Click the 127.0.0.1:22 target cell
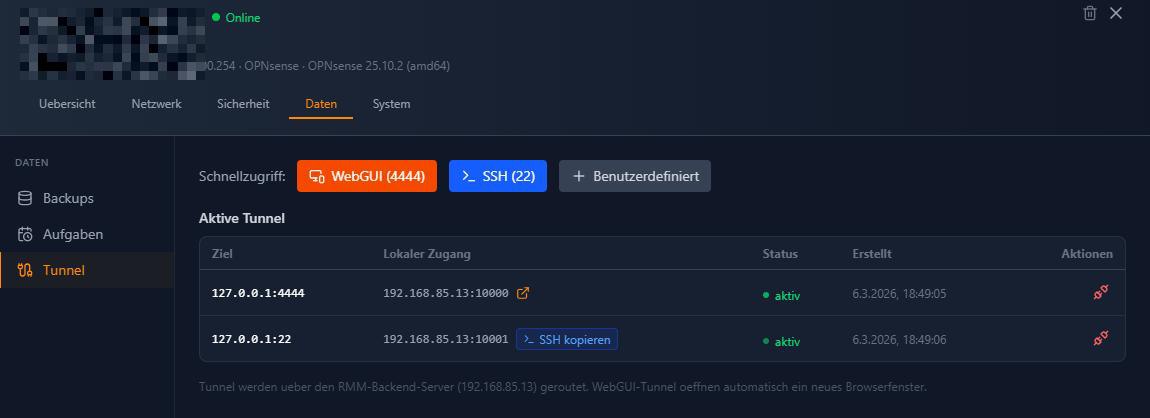This screenshot has width=1150, height=418. pos(252,340)
